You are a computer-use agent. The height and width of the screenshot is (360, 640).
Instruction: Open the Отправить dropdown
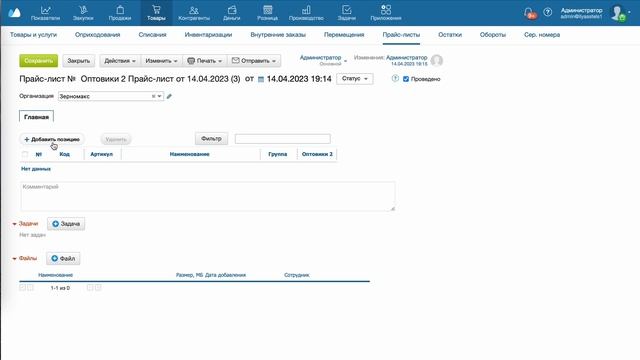(x=253, y=61)
